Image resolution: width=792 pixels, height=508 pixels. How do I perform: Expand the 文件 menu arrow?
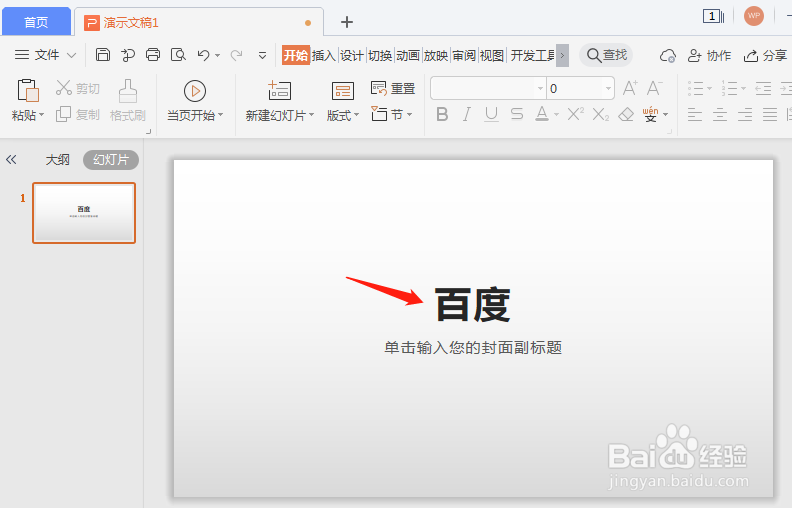[x=72, y=55]
